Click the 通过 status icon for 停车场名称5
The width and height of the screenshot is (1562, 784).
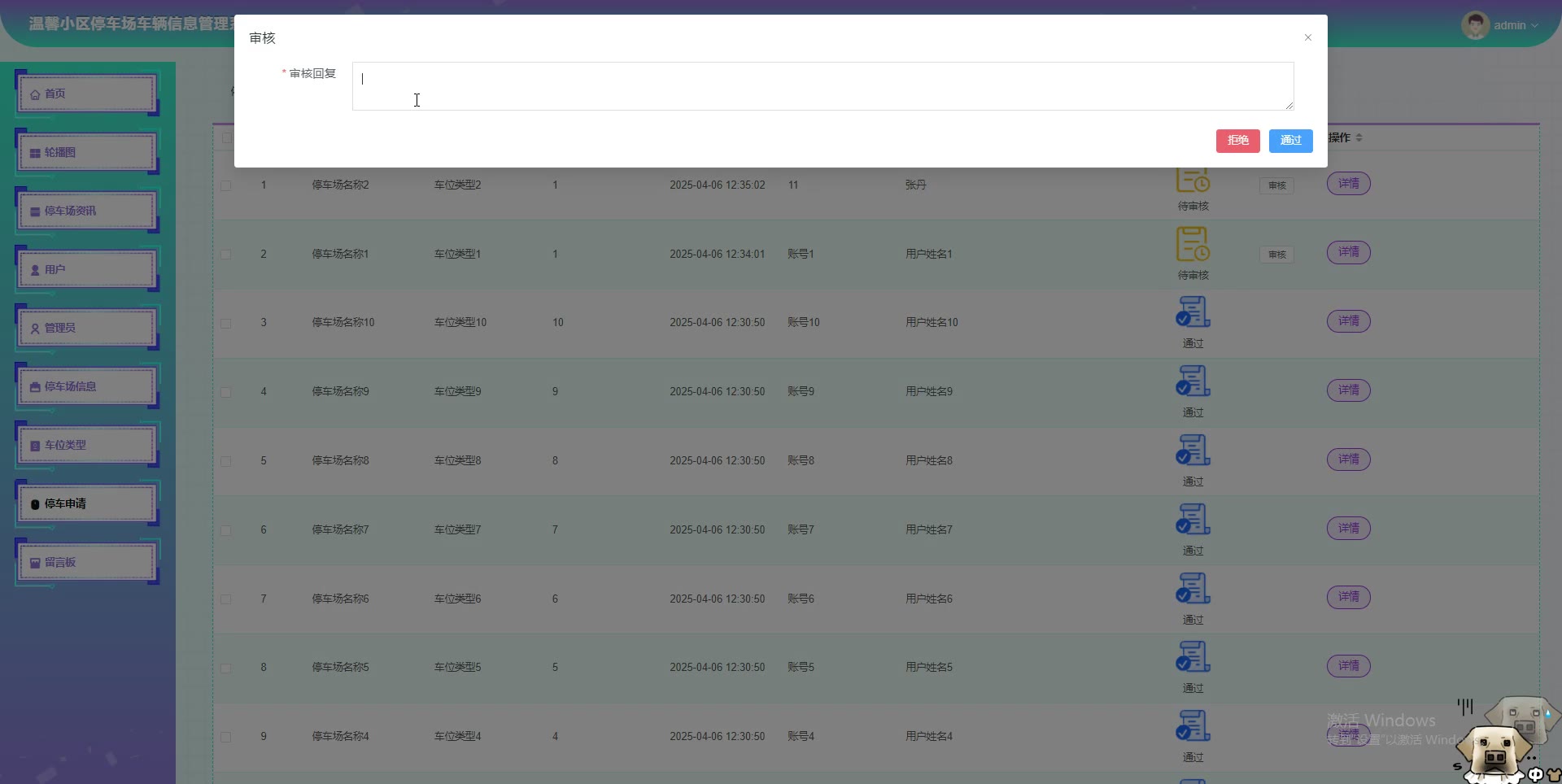(x=1193, y=656)
